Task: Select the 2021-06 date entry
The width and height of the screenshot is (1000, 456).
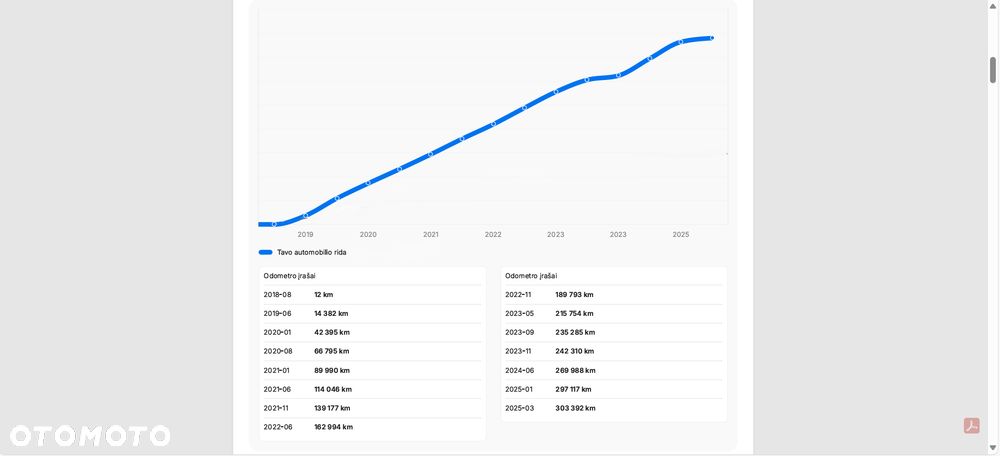Action: pyautogui.click(x=277, y=389)
